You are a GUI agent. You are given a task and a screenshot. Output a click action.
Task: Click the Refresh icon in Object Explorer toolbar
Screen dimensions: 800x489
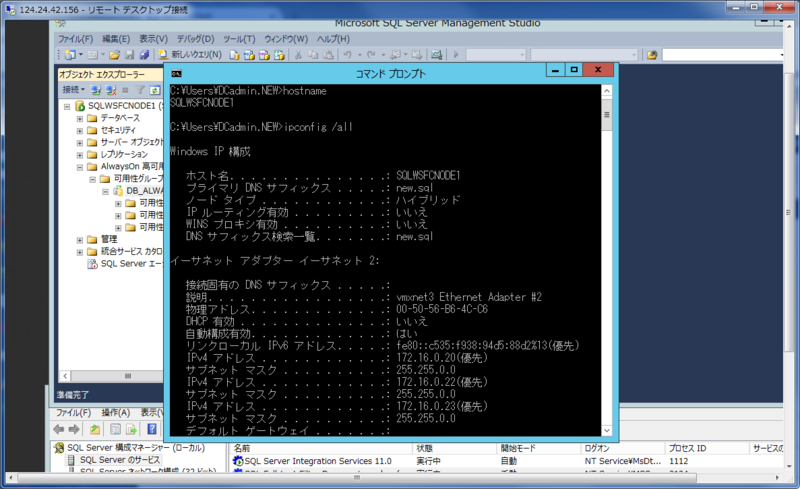tap(153, 90)
